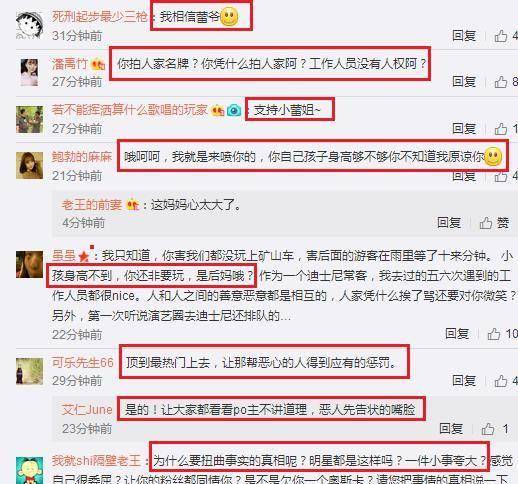Reply to 艾仁June's comment

451,429
